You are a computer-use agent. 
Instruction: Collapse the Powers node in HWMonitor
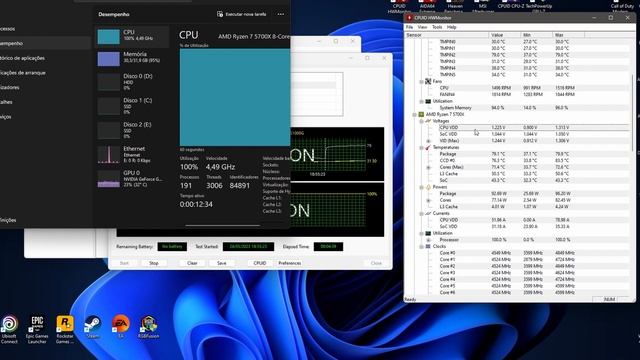coord(421,187)
